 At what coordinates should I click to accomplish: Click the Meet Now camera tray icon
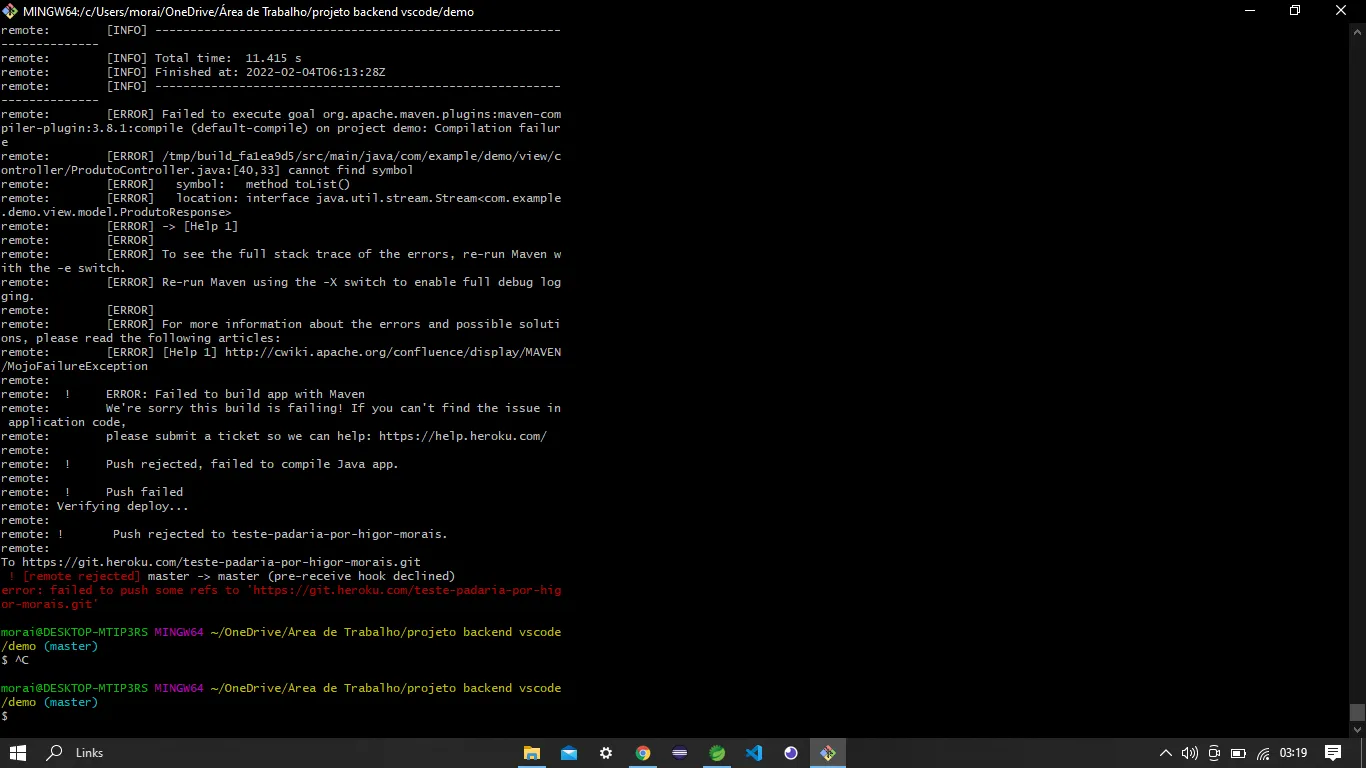(1214, 753)
